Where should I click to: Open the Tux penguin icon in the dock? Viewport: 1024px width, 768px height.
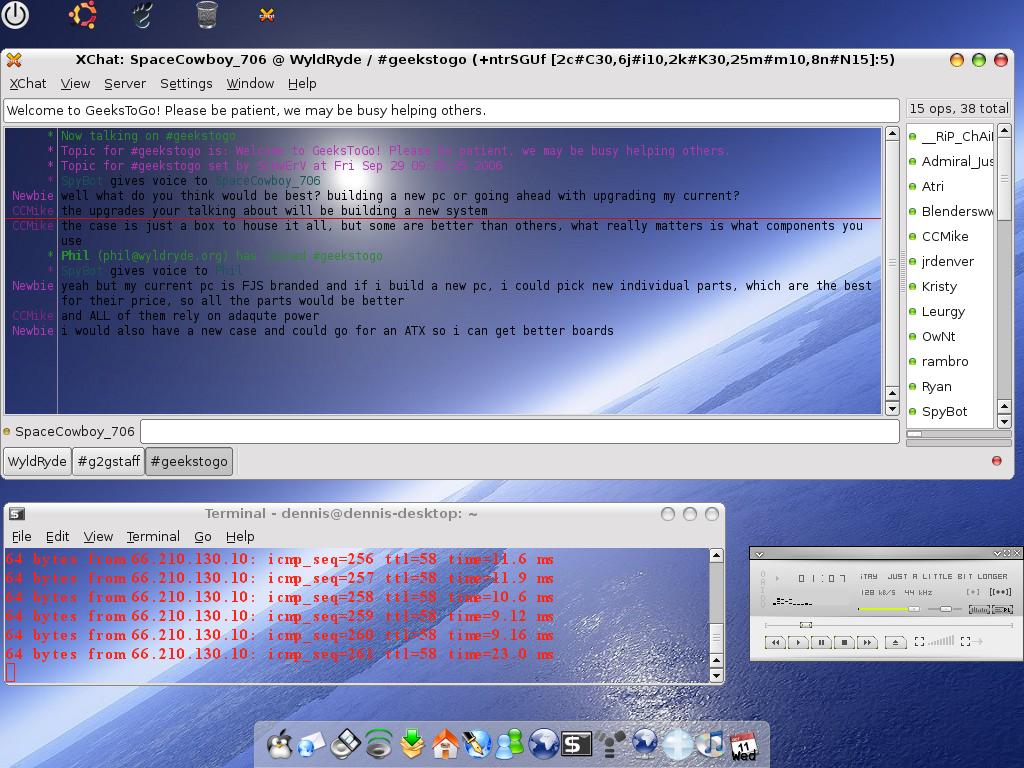[x=280, y=744]
